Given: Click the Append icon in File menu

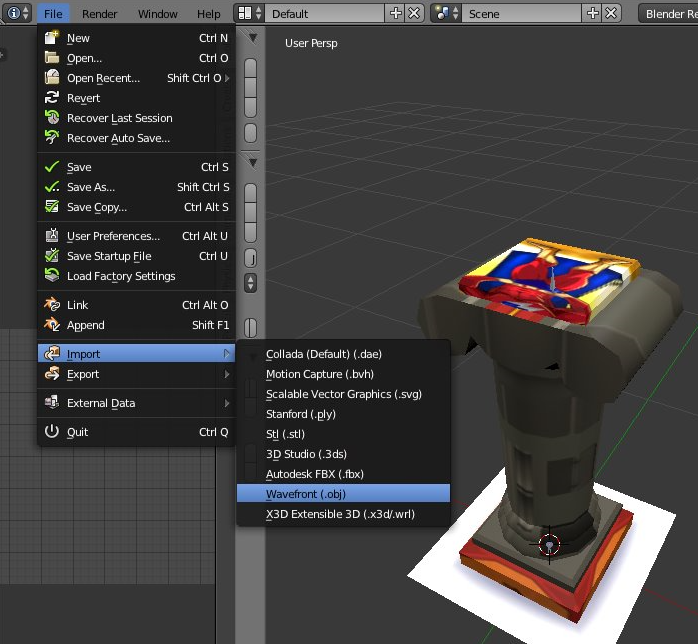Looking at the screenshot, I should (x=52, y=325).
